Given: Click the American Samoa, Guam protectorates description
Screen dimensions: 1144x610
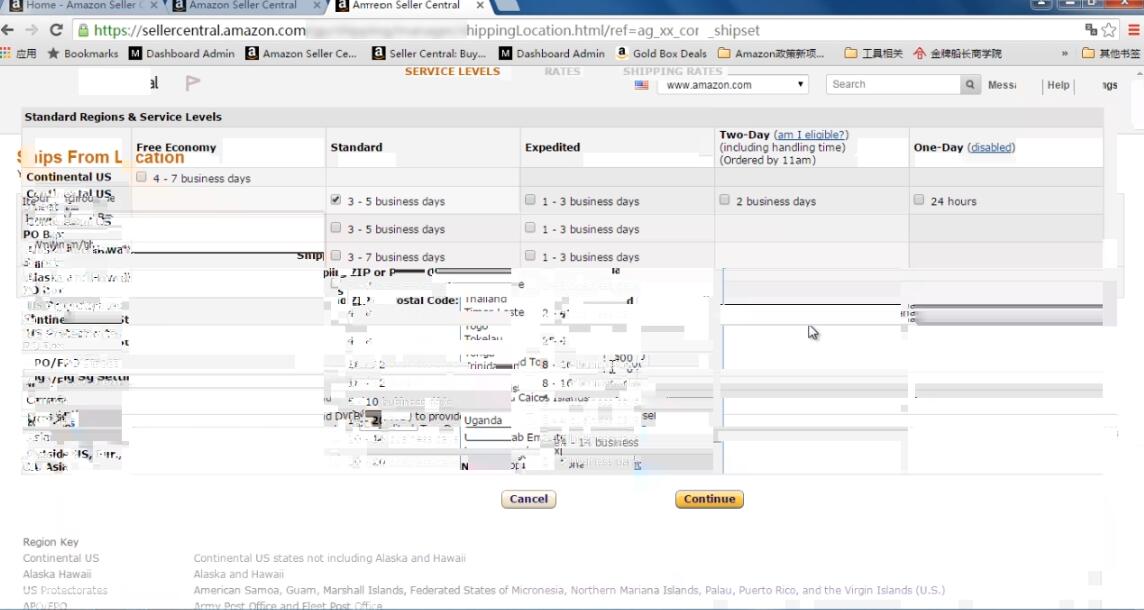Looking at the screenshot, I should coord(569,590).
